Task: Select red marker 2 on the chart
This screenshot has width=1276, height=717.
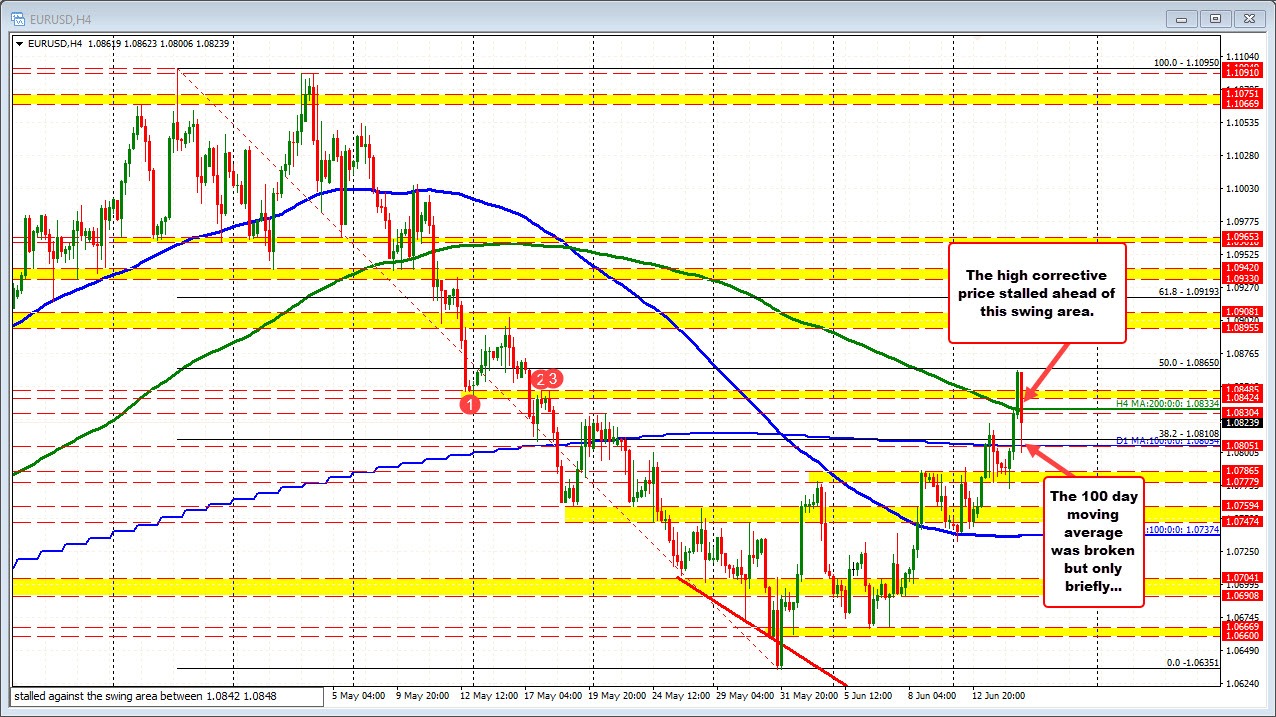Action: tap(538, 380)
